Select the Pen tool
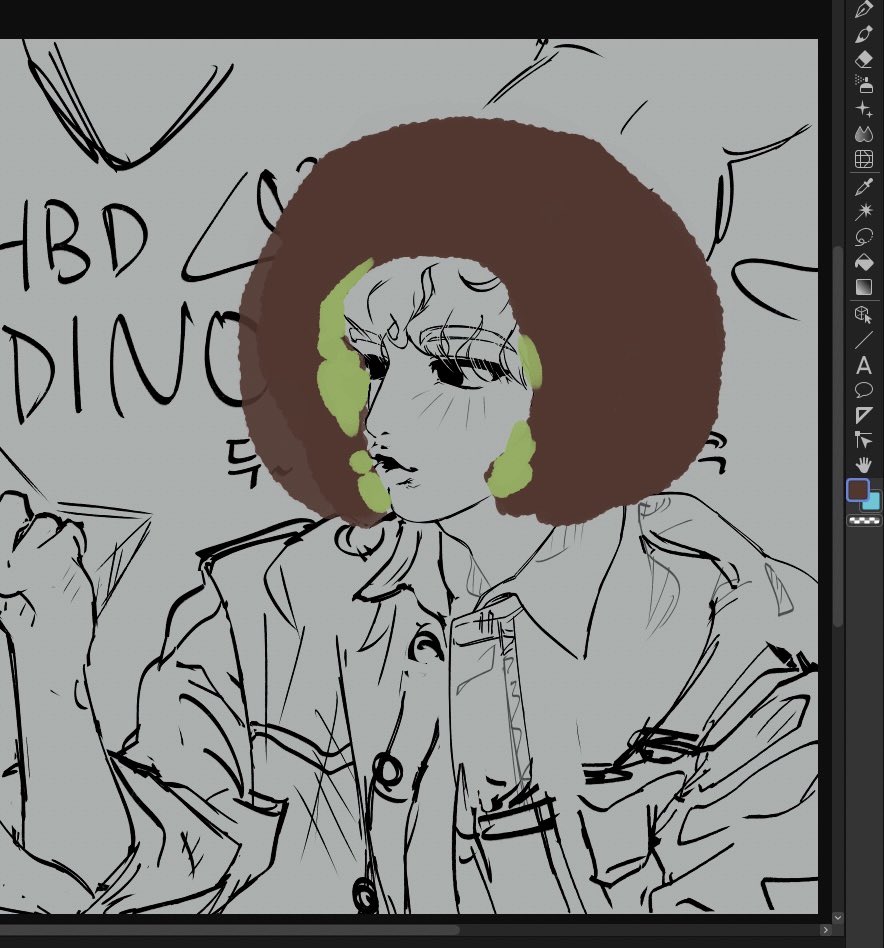The image size is (884, 948). (x=864, y=8)
